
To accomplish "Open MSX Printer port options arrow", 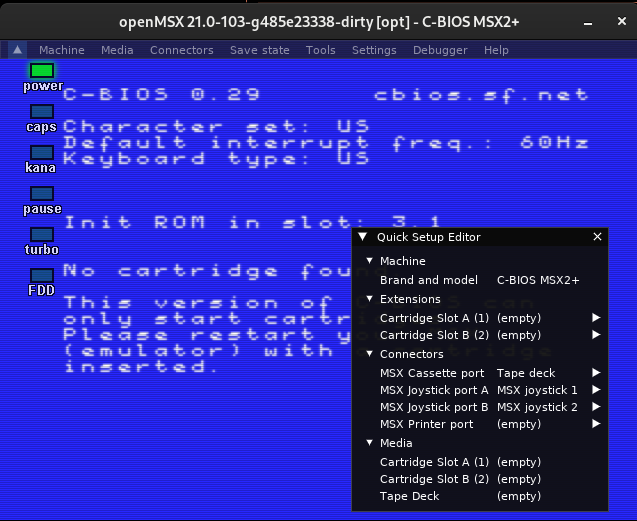I will click(596, 424).
